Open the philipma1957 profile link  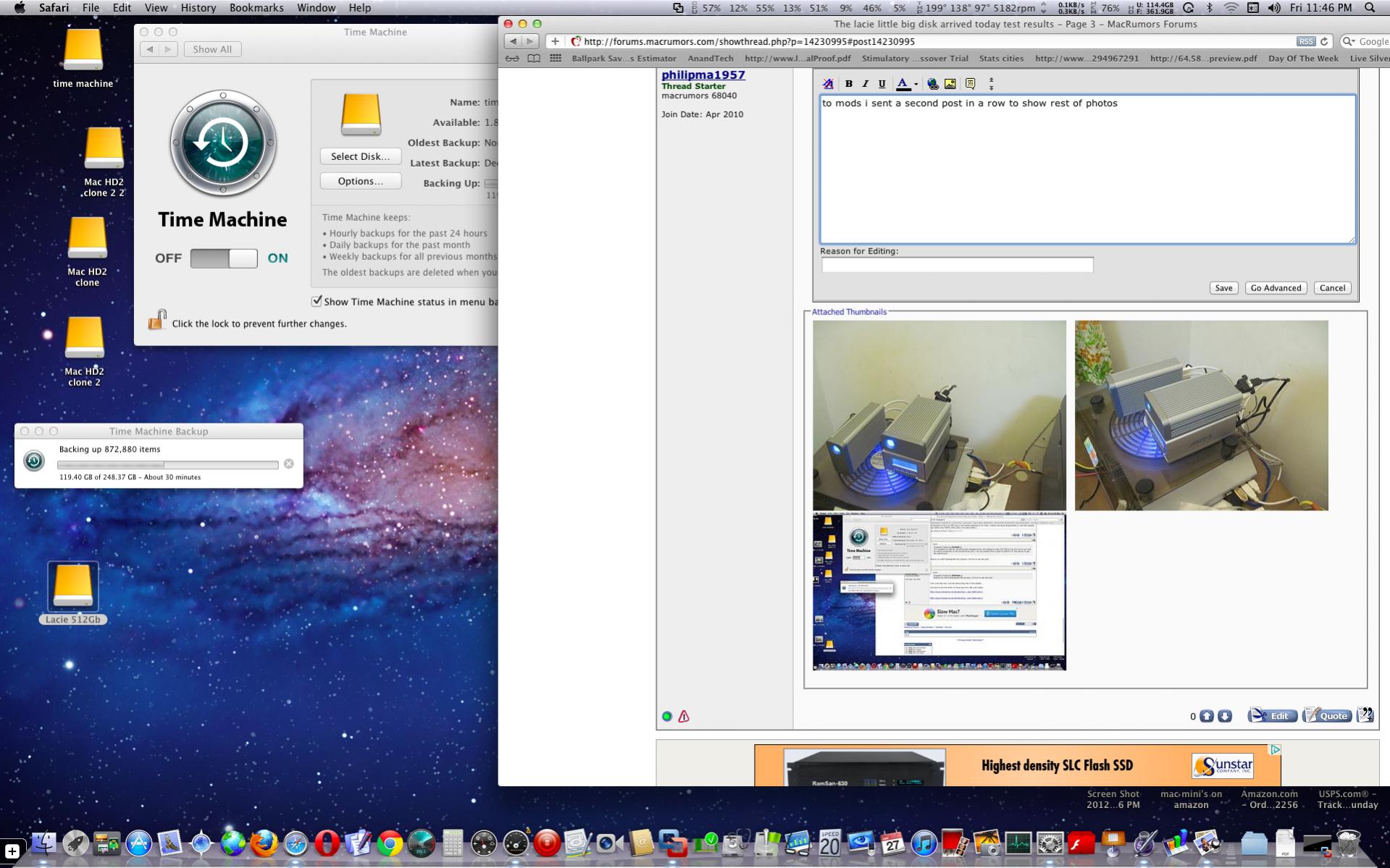[x=703, y=75]
